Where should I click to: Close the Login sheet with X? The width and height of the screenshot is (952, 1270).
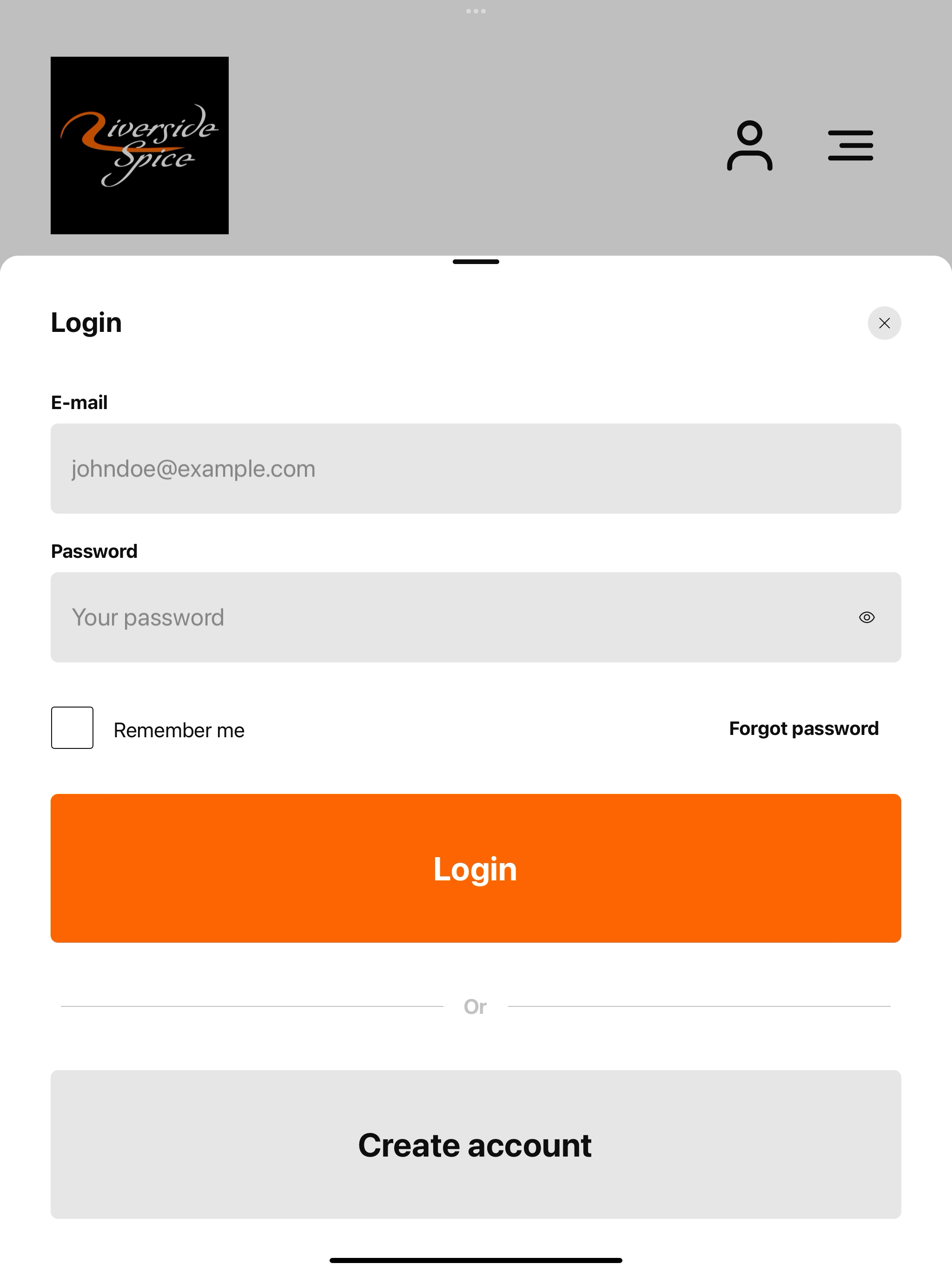click(884, 323)
